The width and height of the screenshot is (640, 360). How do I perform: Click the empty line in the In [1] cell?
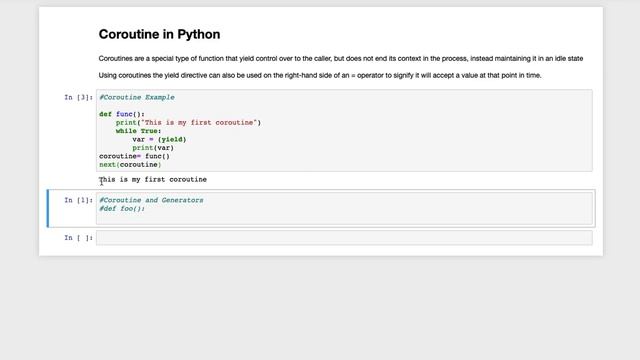[x=344, y=217]
